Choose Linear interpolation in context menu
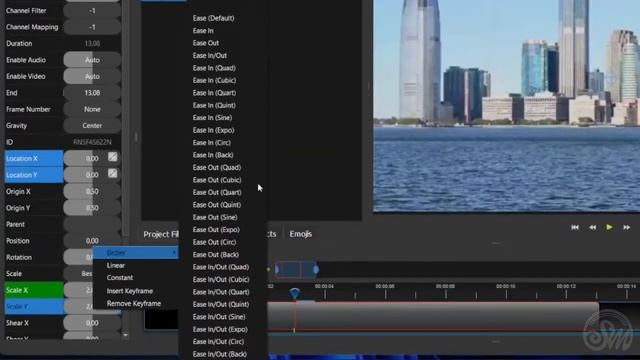 click(x=116, y=265)
